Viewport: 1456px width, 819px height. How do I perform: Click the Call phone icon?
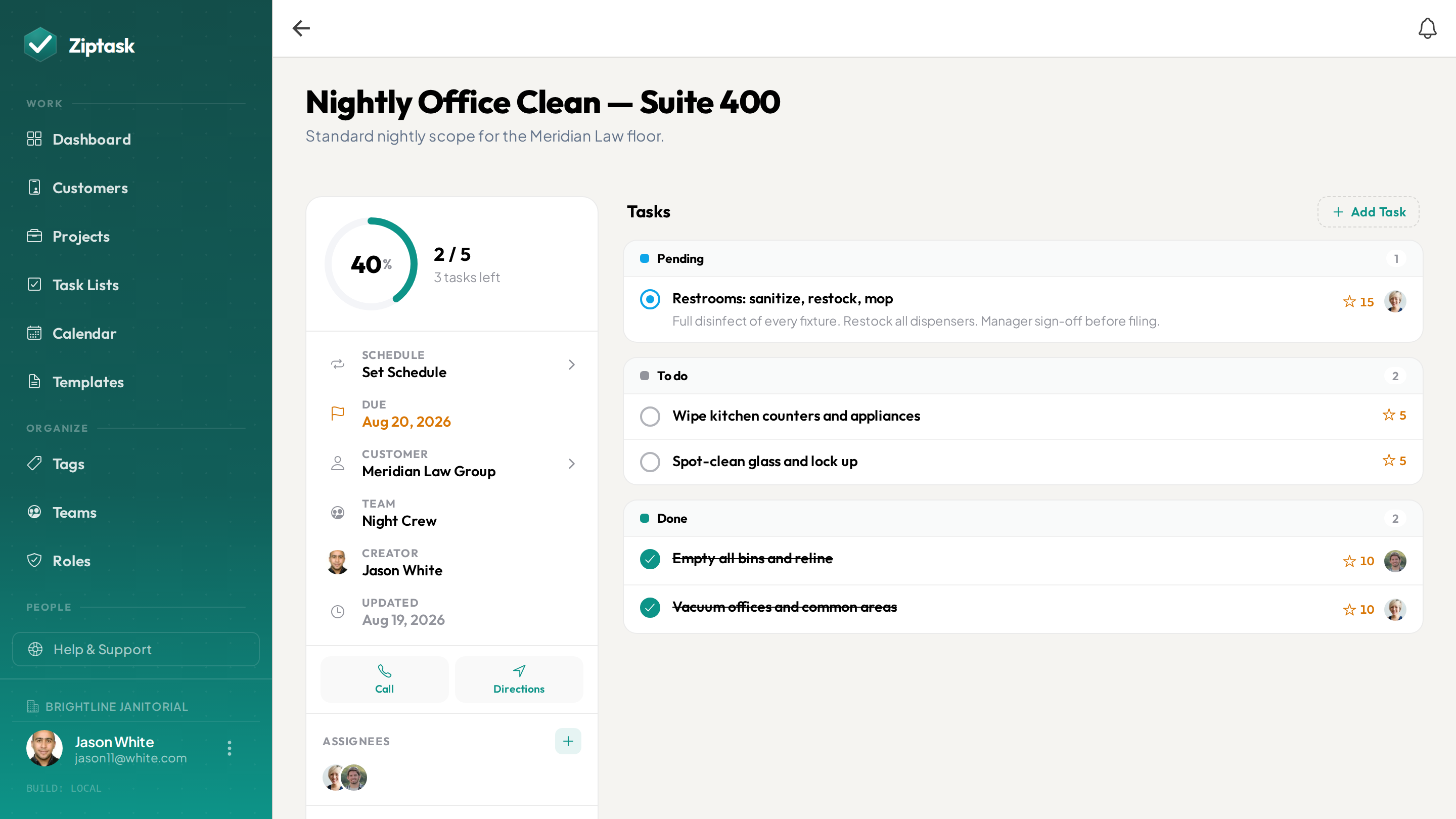(x=384, y=671)
